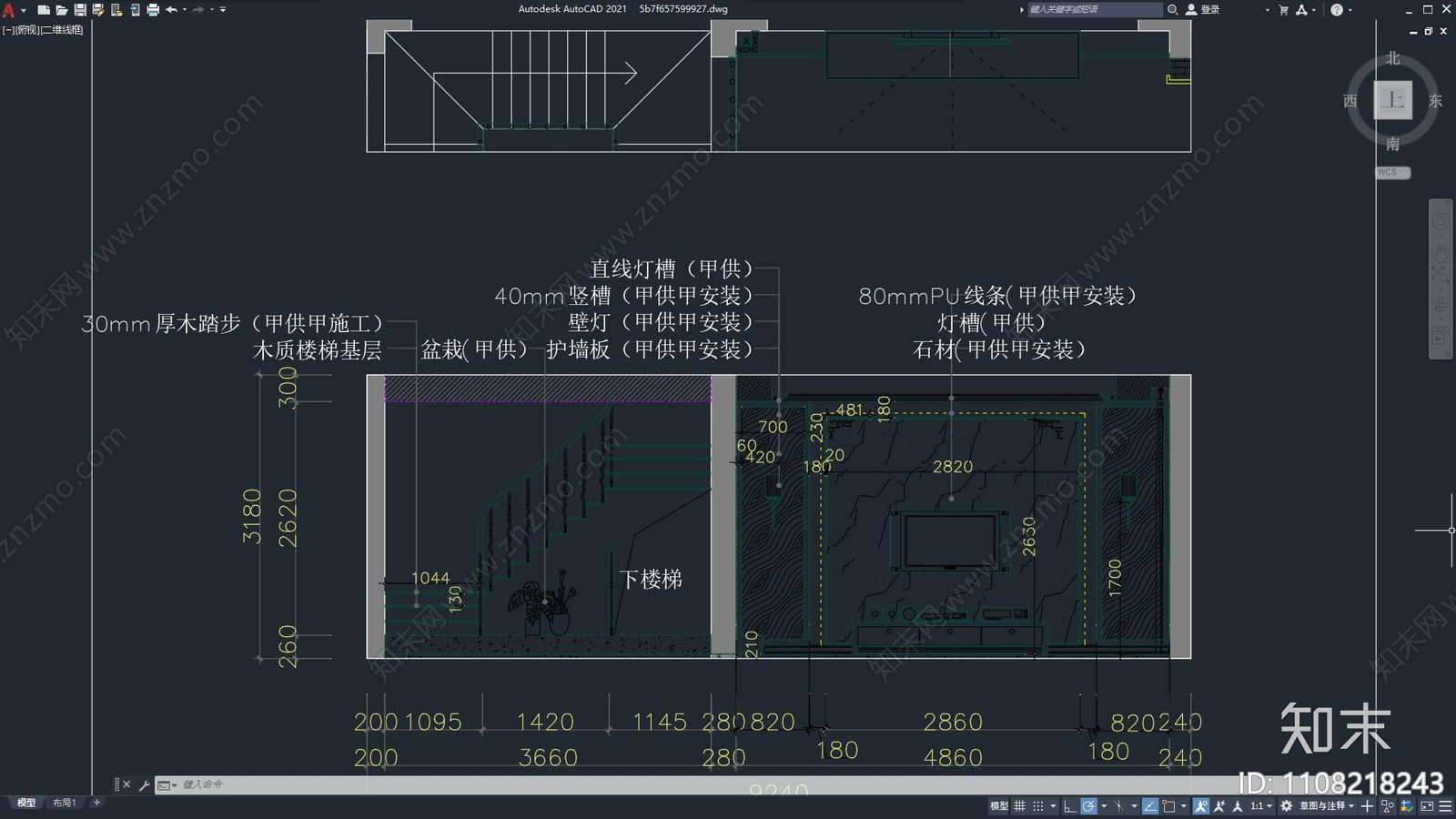Click the Help question mark icon
This screenshot has width=1456, height=819.
pyautogui.click(x=1337, y=9)
